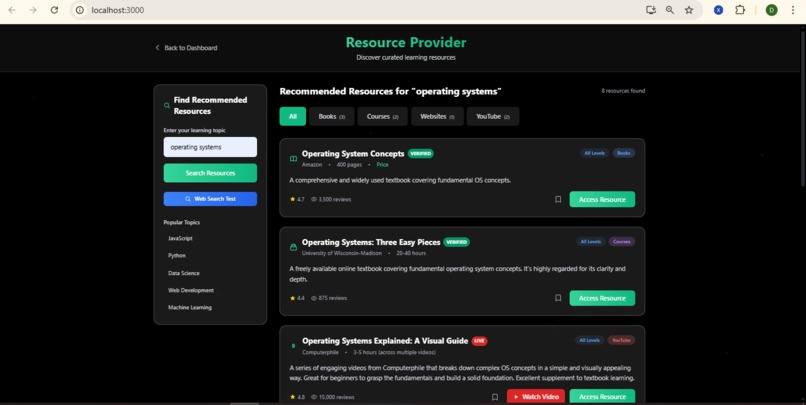Filter resources by Courses tab

(x=382, y=116)
